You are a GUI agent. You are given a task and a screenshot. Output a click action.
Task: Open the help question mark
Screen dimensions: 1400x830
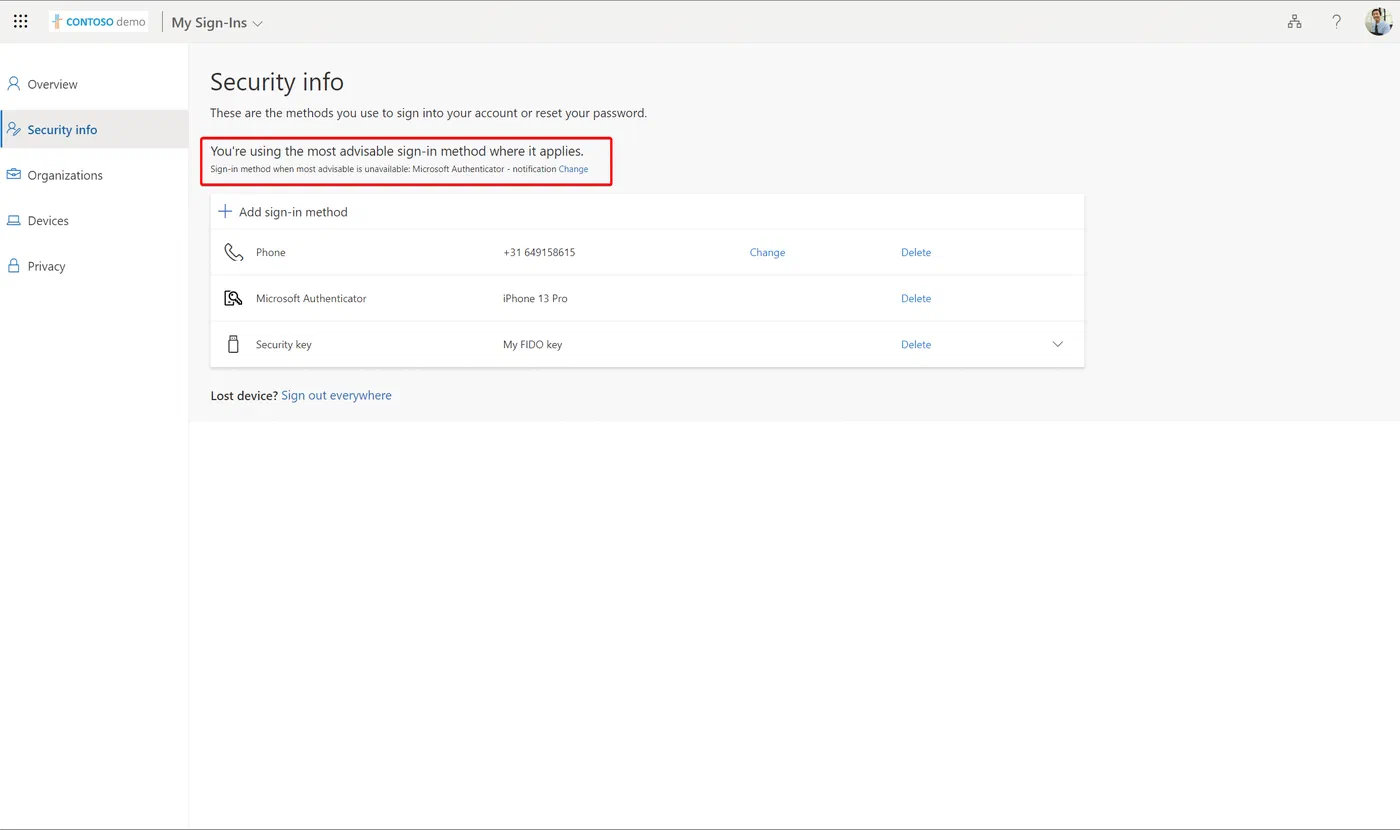pyautogui.click(x=1336, y=21)
